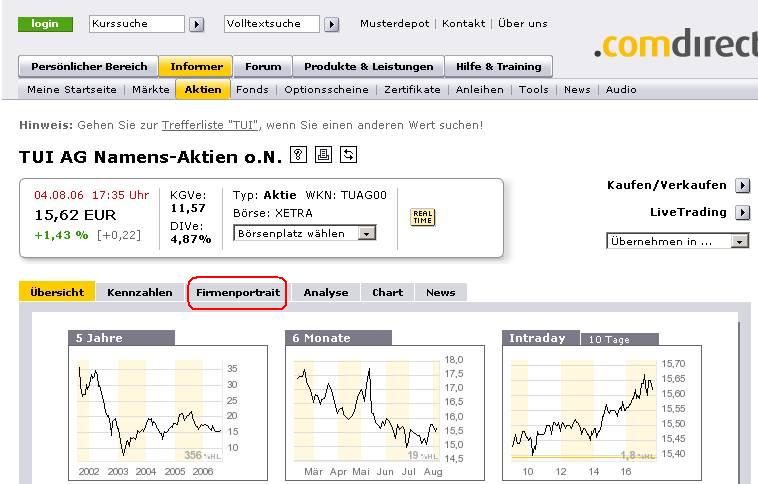Focus the Volltextsuche input field

[272, 24]
